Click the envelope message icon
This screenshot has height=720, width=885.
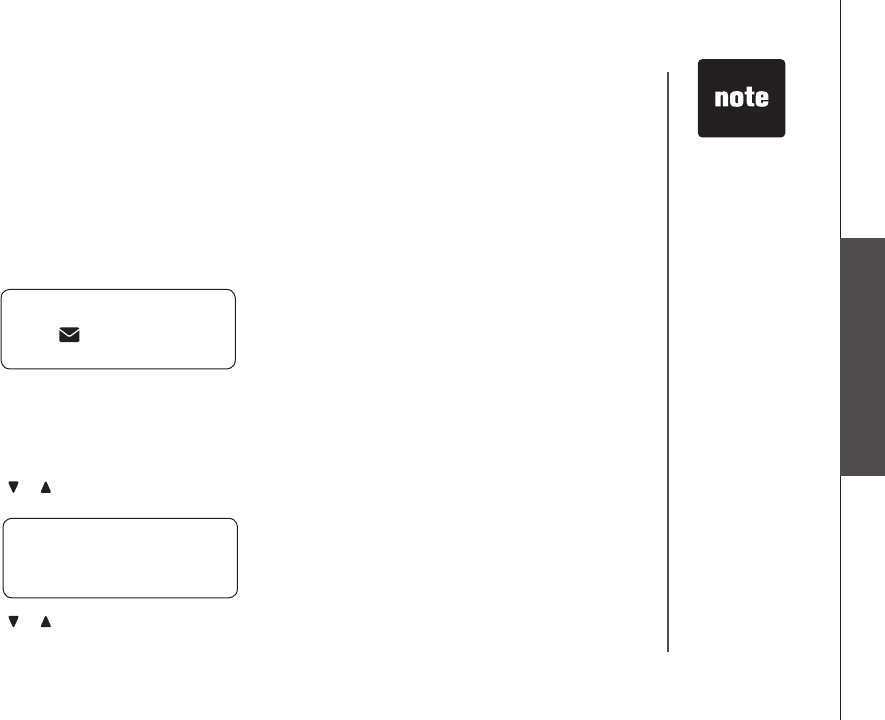(69, 338)
